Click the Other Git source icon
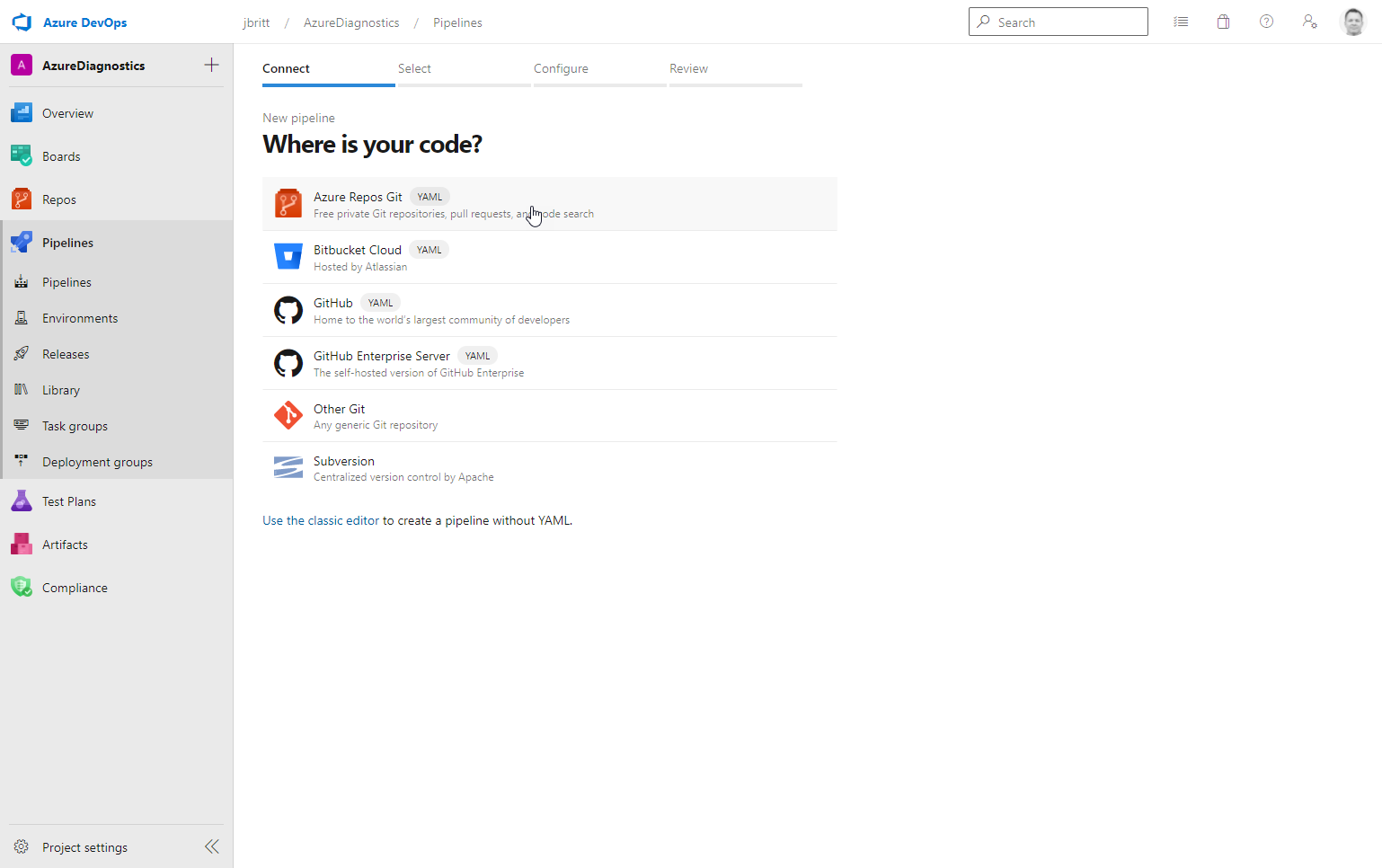Viewport: 1382px width, 868px height. tap(288, 415)
